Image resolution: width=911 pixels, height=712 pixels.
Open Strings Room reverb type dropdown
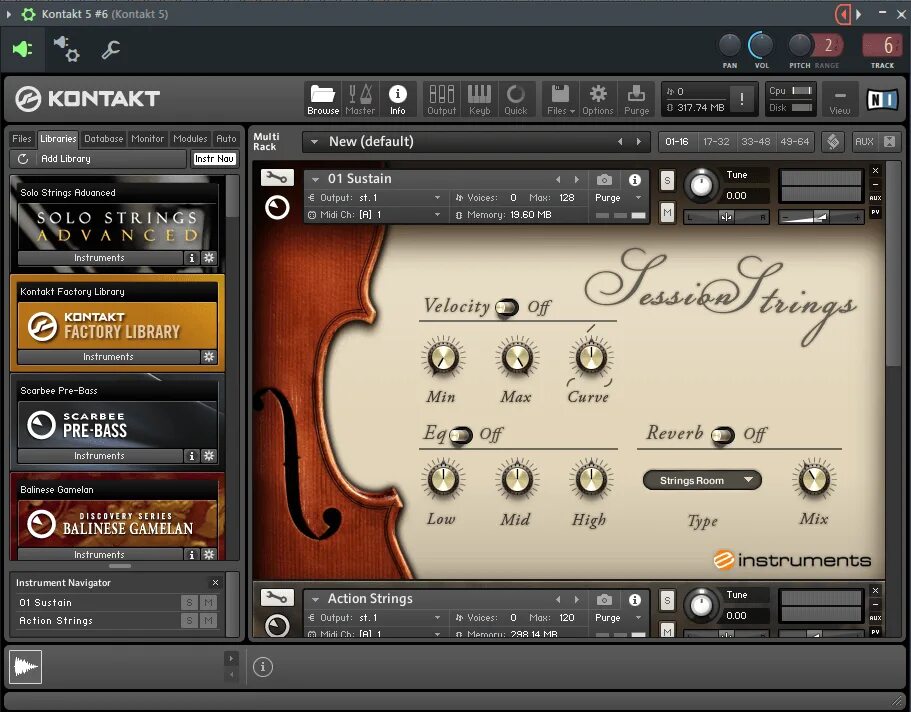click(x=702, y=480)
